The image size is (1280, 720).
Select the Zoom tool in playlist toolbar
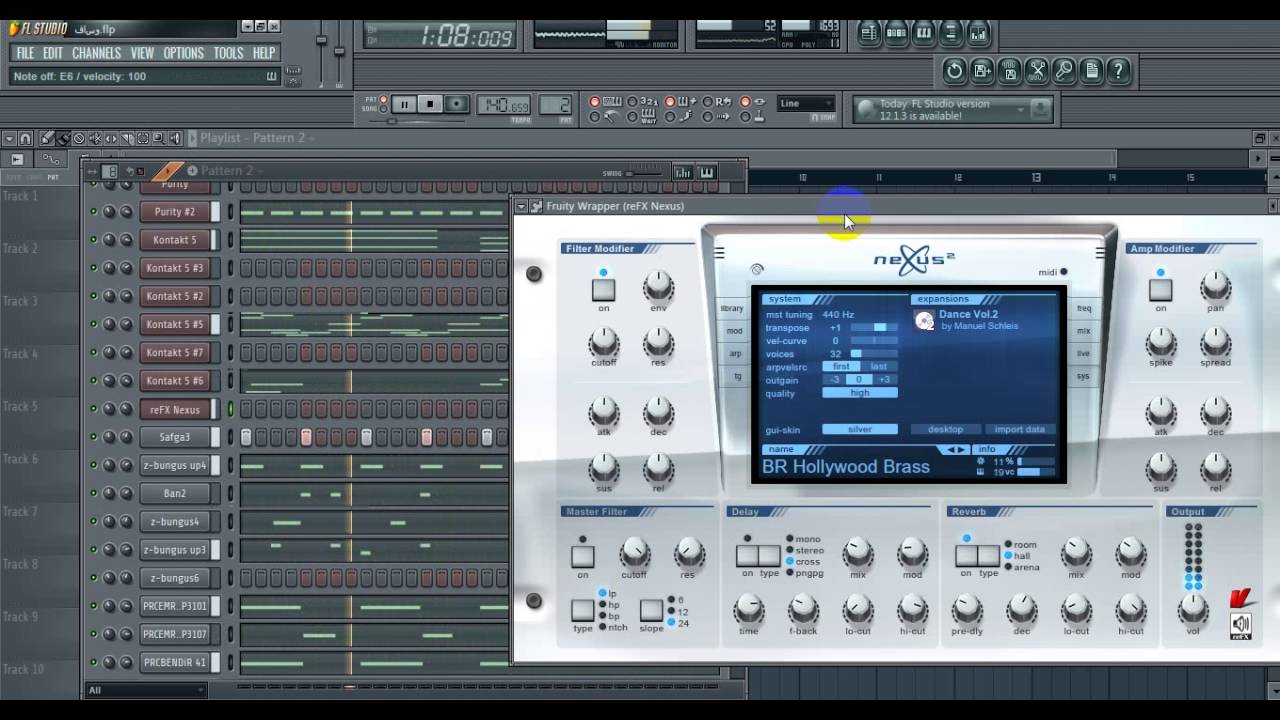point(159,138)
